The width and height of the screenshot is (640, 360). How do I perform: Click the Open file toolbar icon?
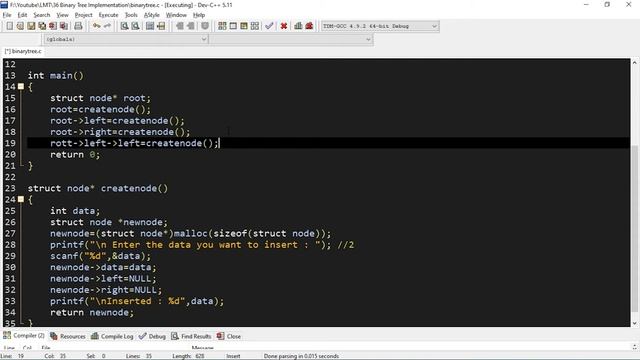[20, 26]
